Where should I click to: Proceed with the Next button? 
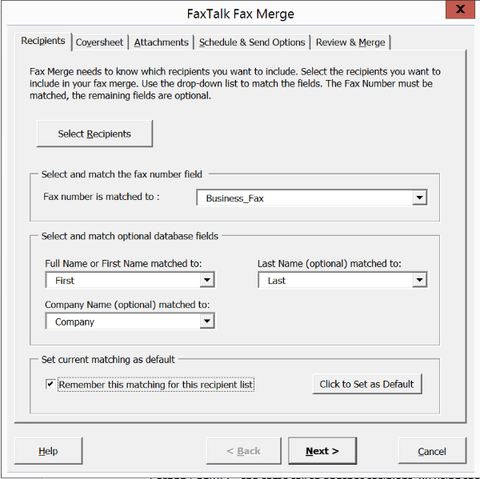tap(322, 451)
